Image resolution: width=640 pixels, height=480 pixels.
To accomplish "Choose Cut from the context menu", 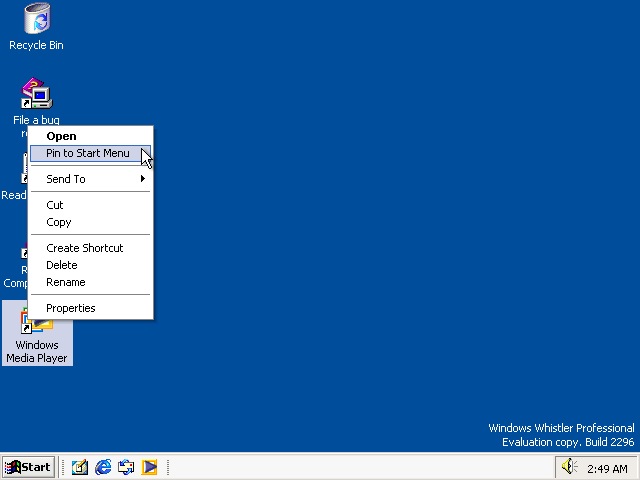I will (91, 205).
